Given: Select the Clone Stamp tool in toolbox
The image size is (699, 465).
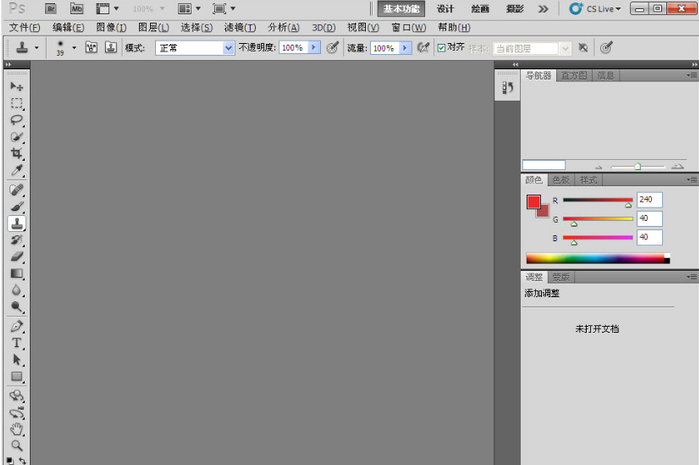Looking at the screenshot, I should [16, 223].
